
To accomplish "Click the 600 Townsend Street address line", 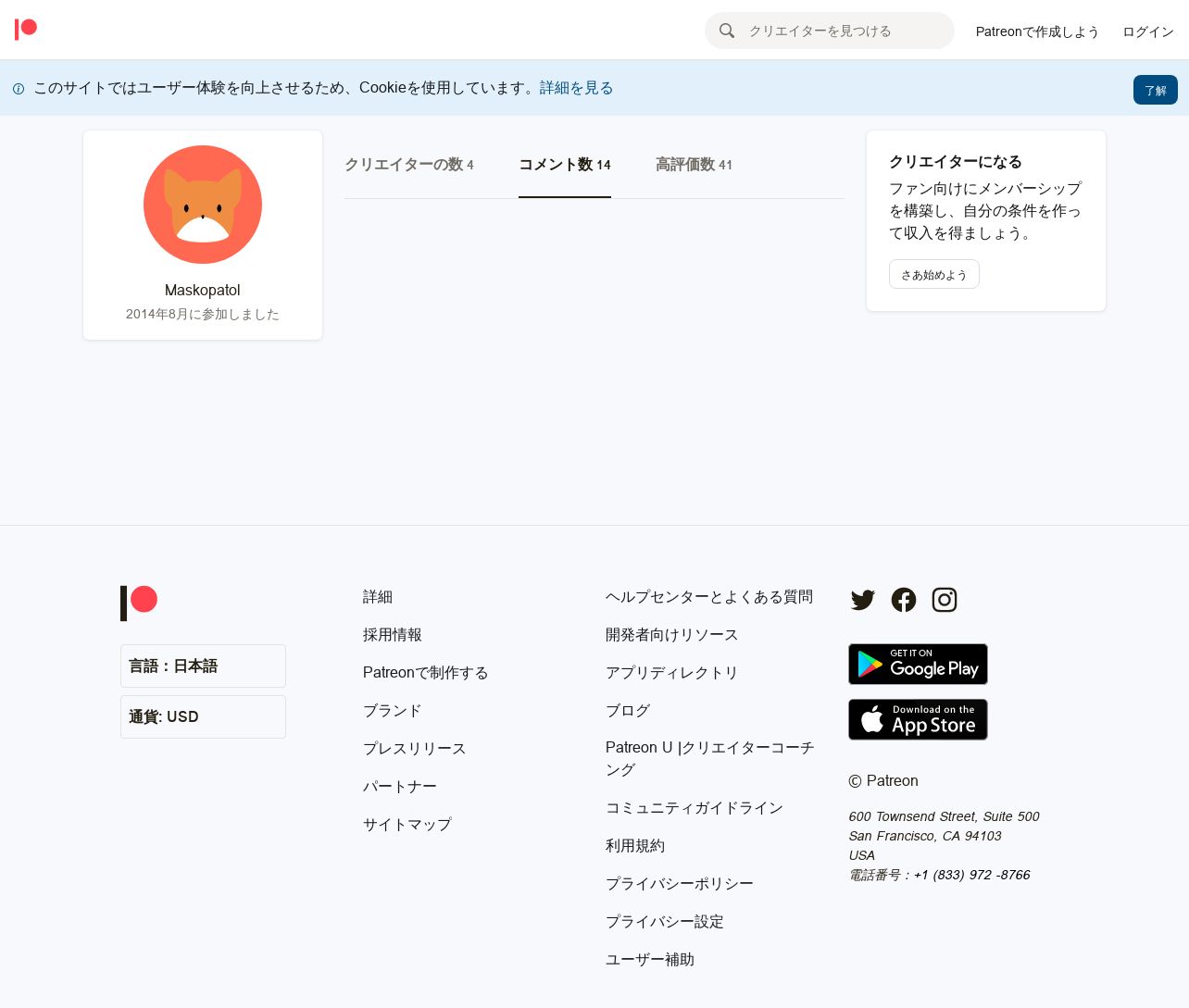I will pos(944,816).
